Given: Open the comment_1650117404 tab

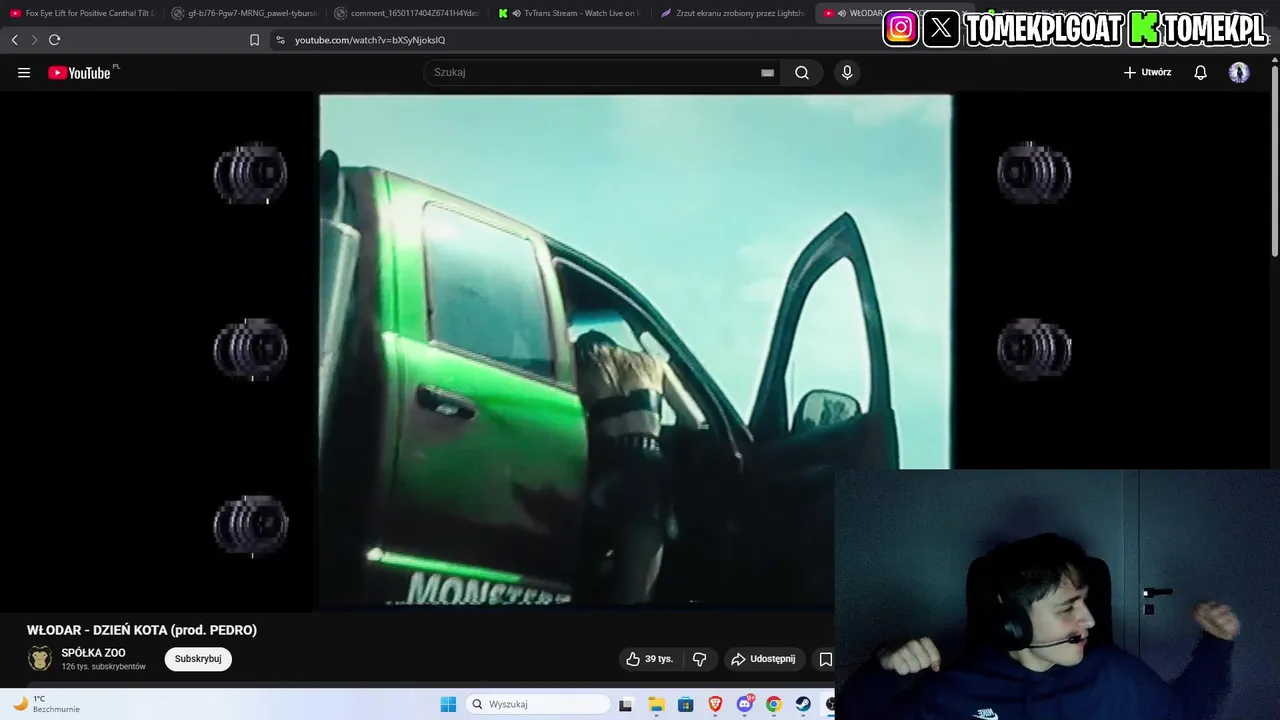Looking at the screenshot, I should [x=406, y=13].
